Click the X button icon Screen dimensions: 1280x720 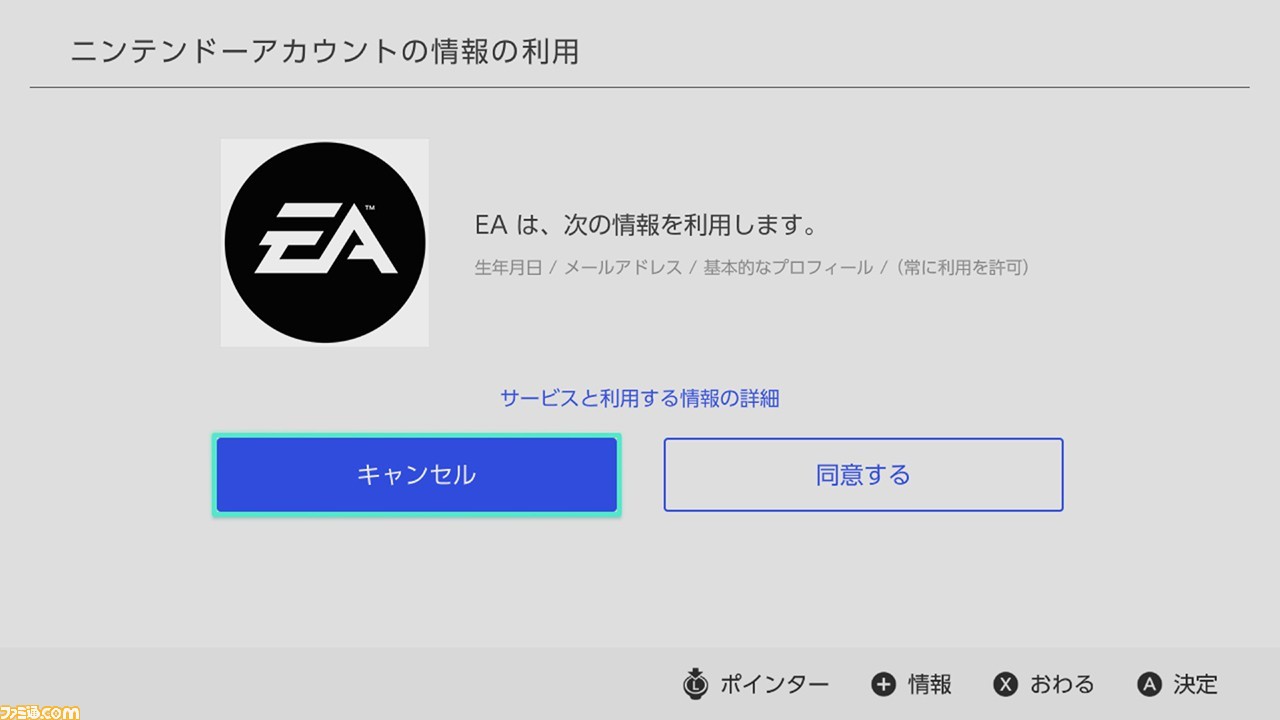1005,684
